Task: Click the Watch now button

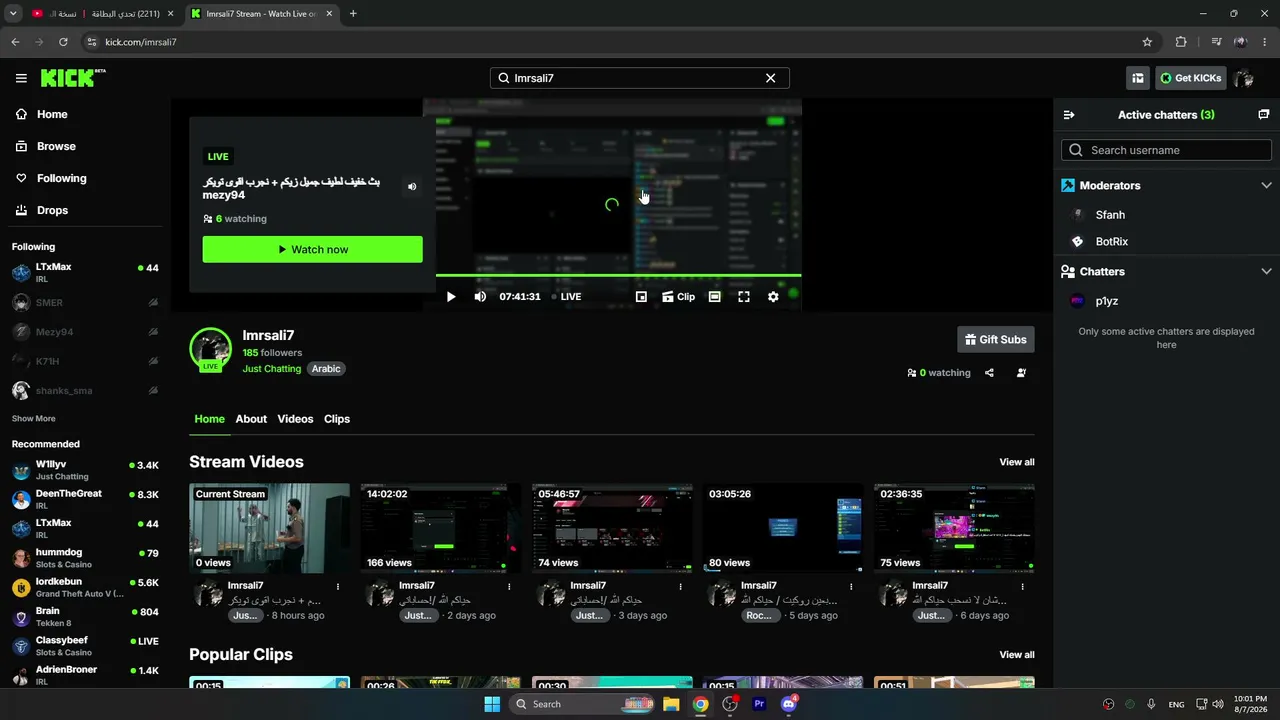Action: [313, 250]
